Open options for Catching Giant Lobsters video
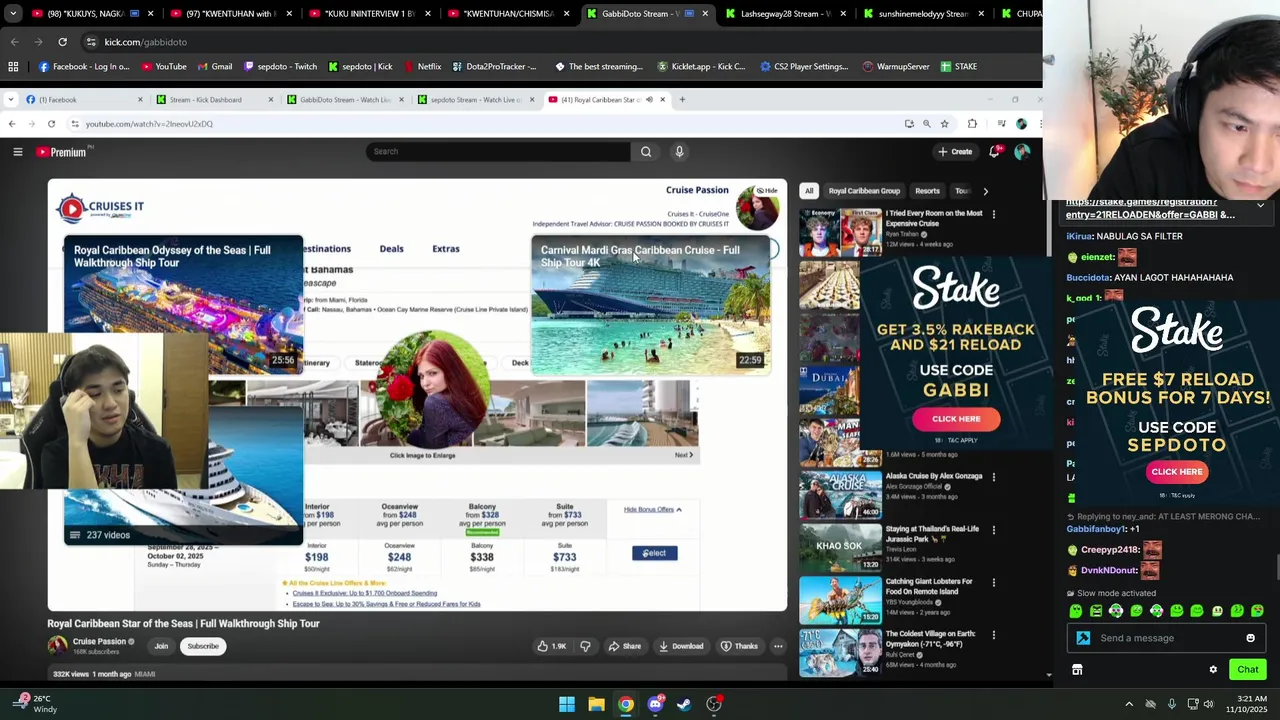 point(993,582)
